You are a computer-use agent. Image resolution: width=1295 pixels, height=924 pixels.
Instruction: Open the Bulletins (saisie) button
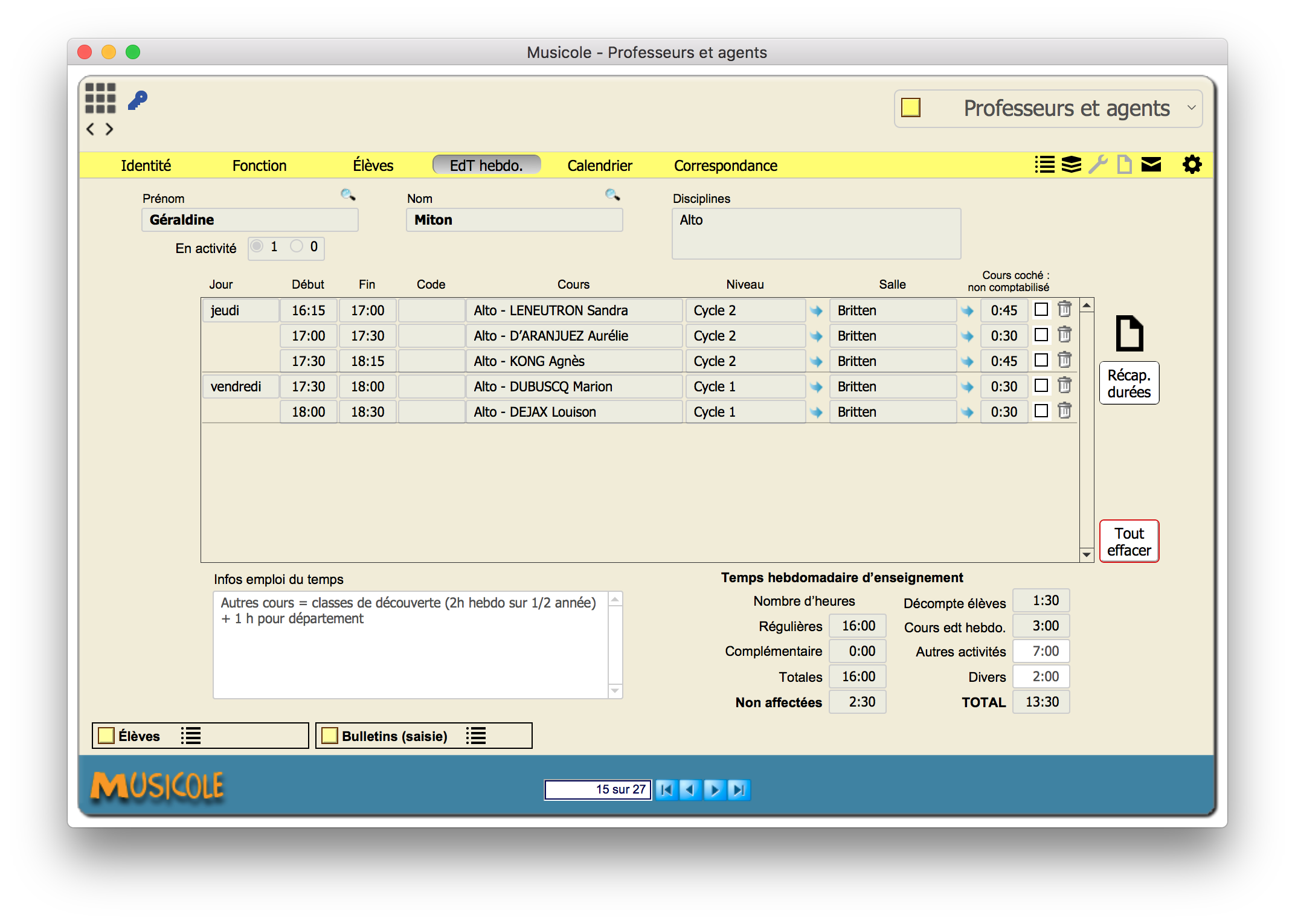(x=423, y=736)
